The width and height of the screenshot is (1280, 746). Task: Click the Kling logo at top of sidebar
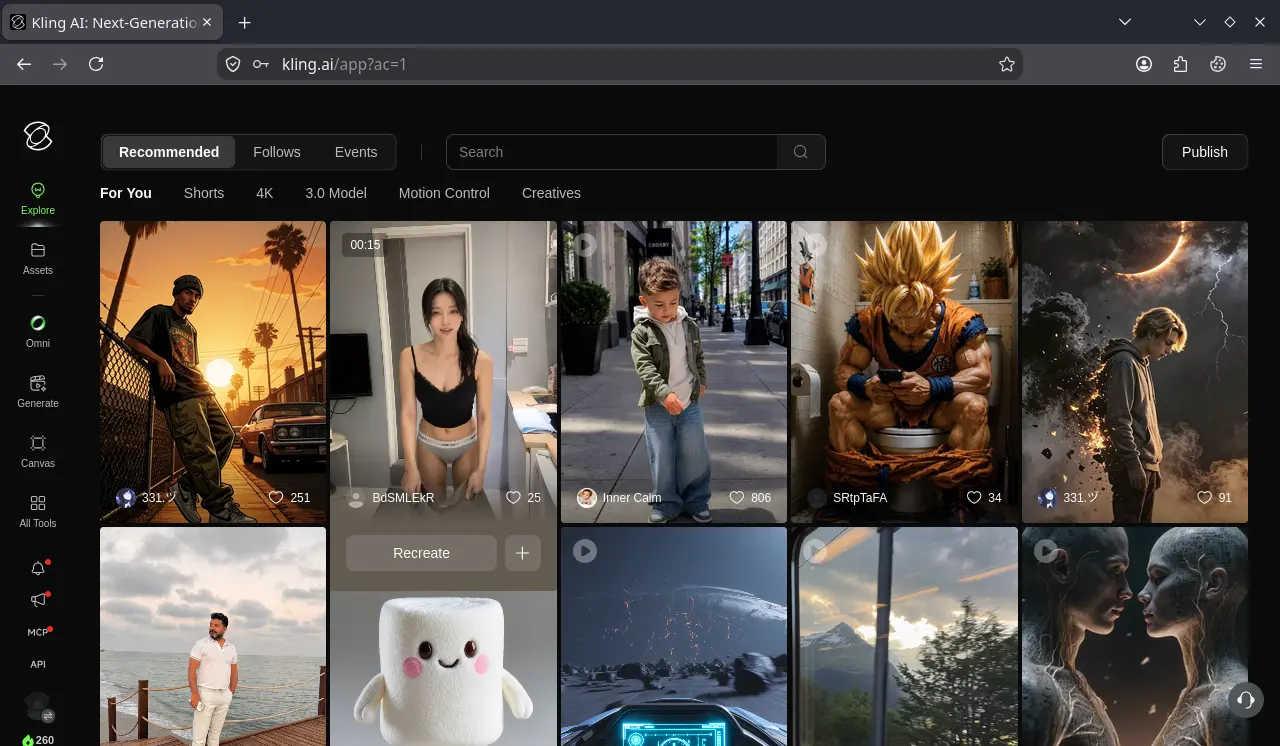point(38,136)
